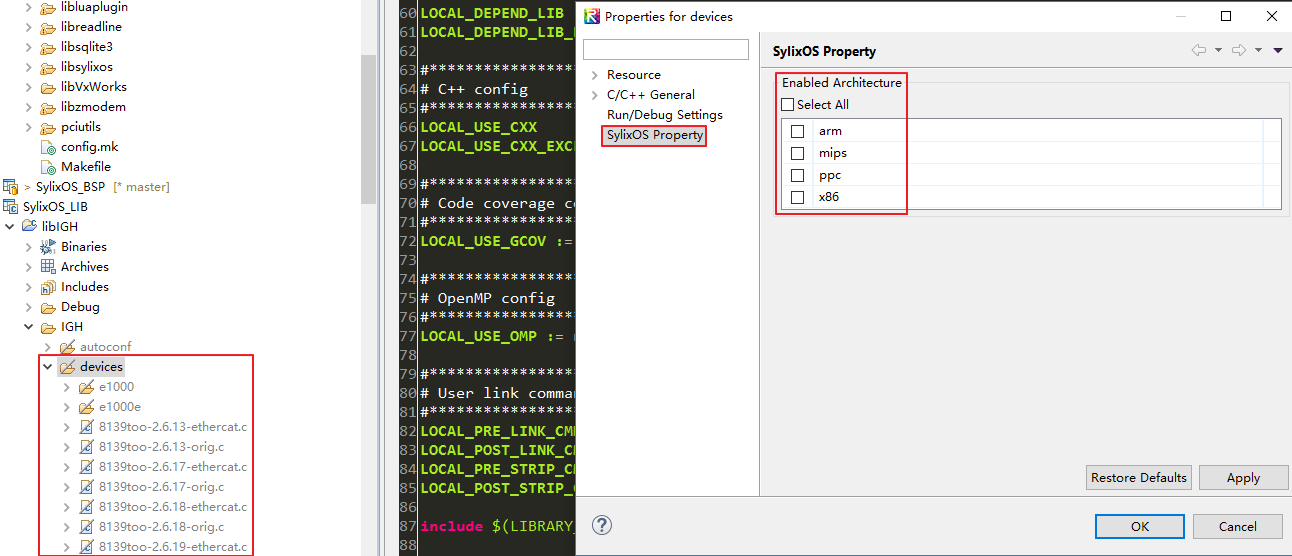Expand the Archives node
Image resolution: width=1292 pixels, height=556 pixels.
pos(28,267)
